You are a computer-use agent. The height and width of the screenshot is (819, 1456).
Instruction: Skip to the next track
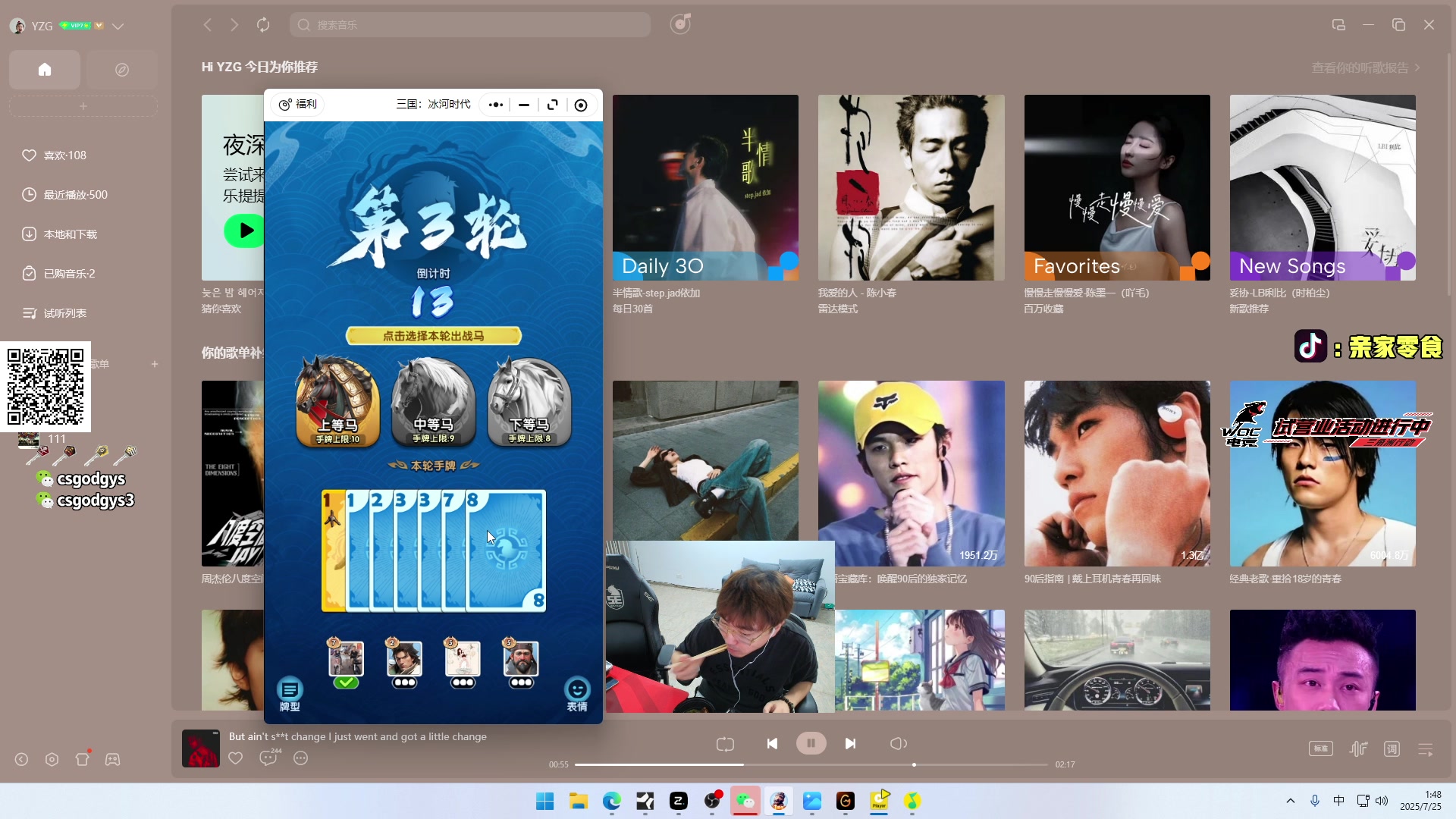pyautogui.click(x=850, y=744)
